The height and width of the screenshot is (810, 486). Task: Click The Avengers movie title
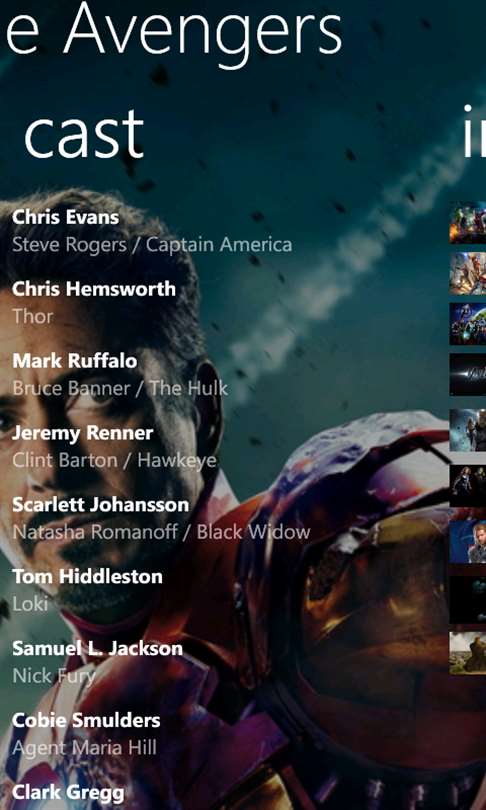(x=173, y=30)
